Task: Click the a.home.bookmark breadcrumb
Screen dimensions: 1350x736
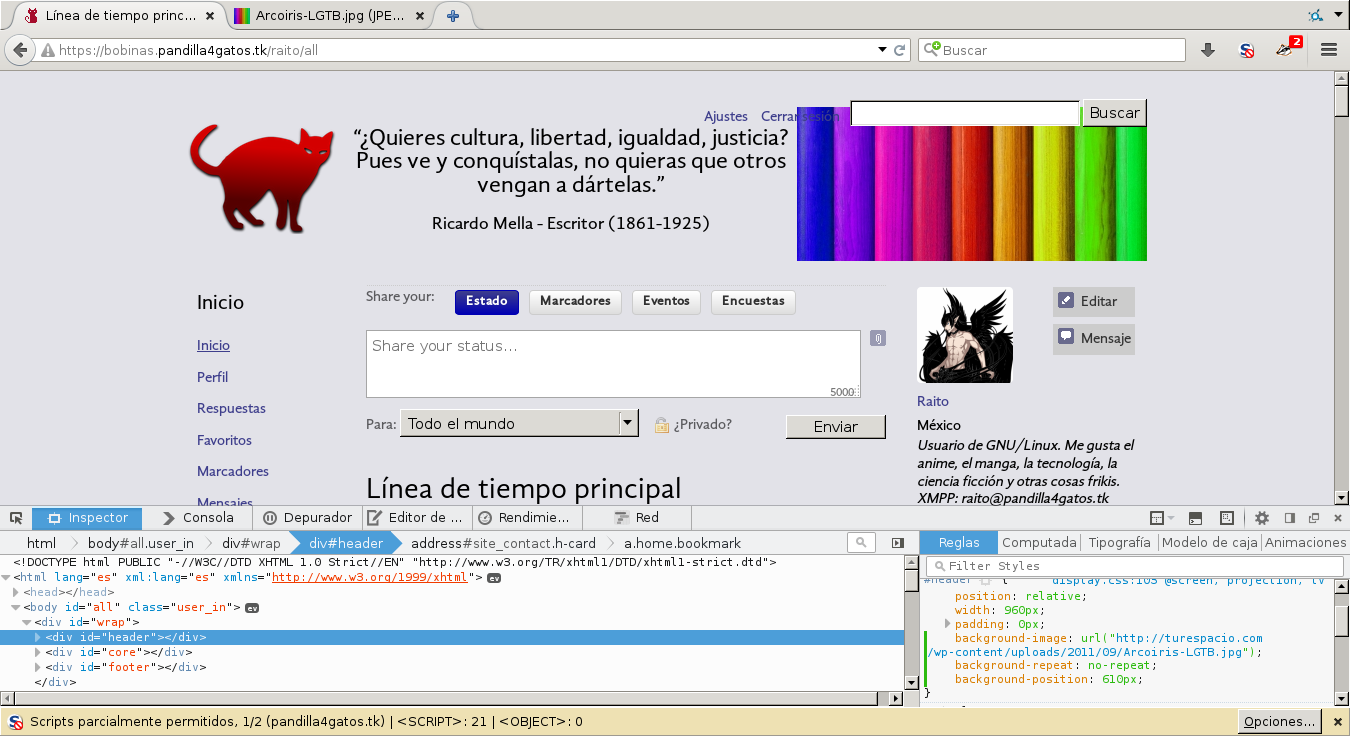Action: click(683, 543)
